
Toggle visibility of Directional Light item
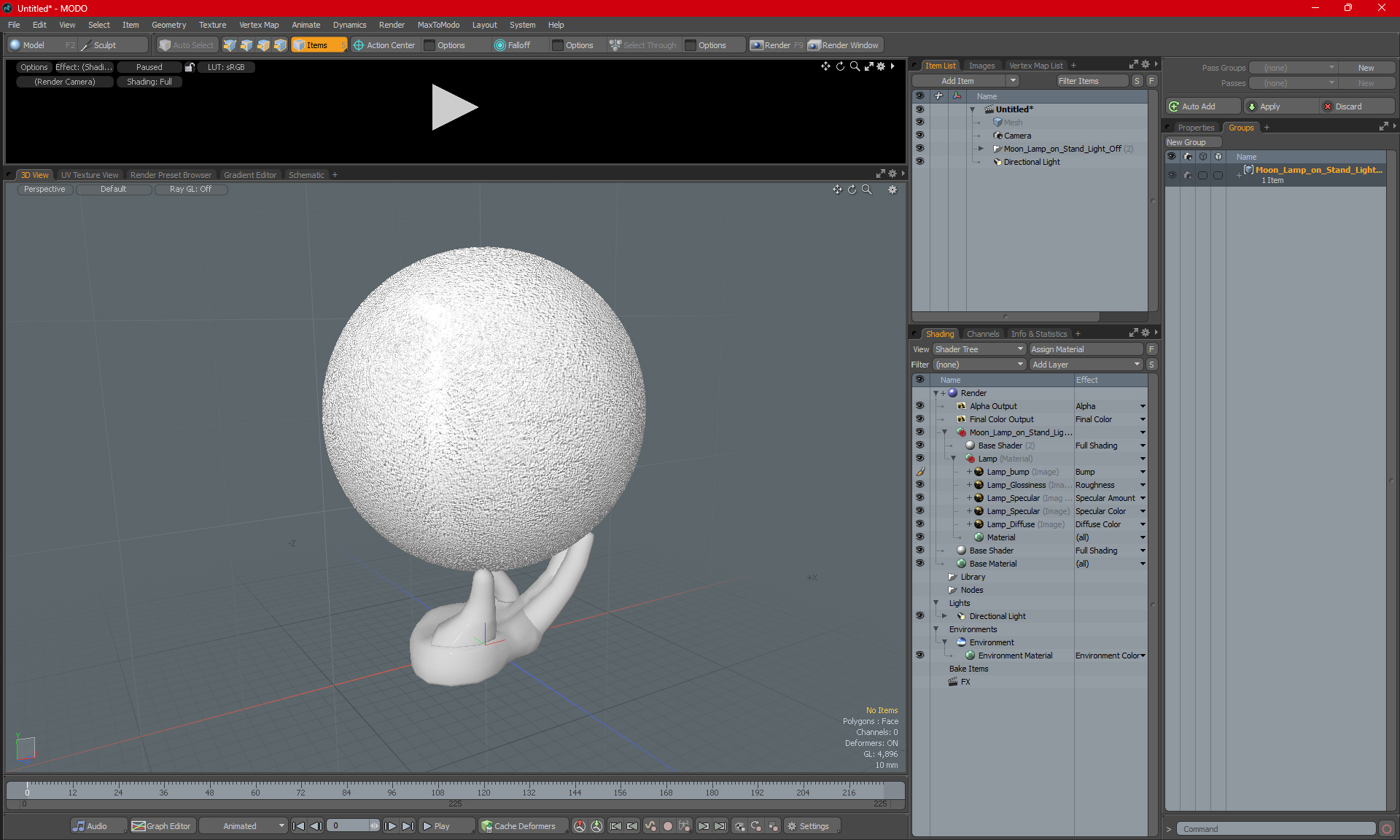click(x=919, y=162)
